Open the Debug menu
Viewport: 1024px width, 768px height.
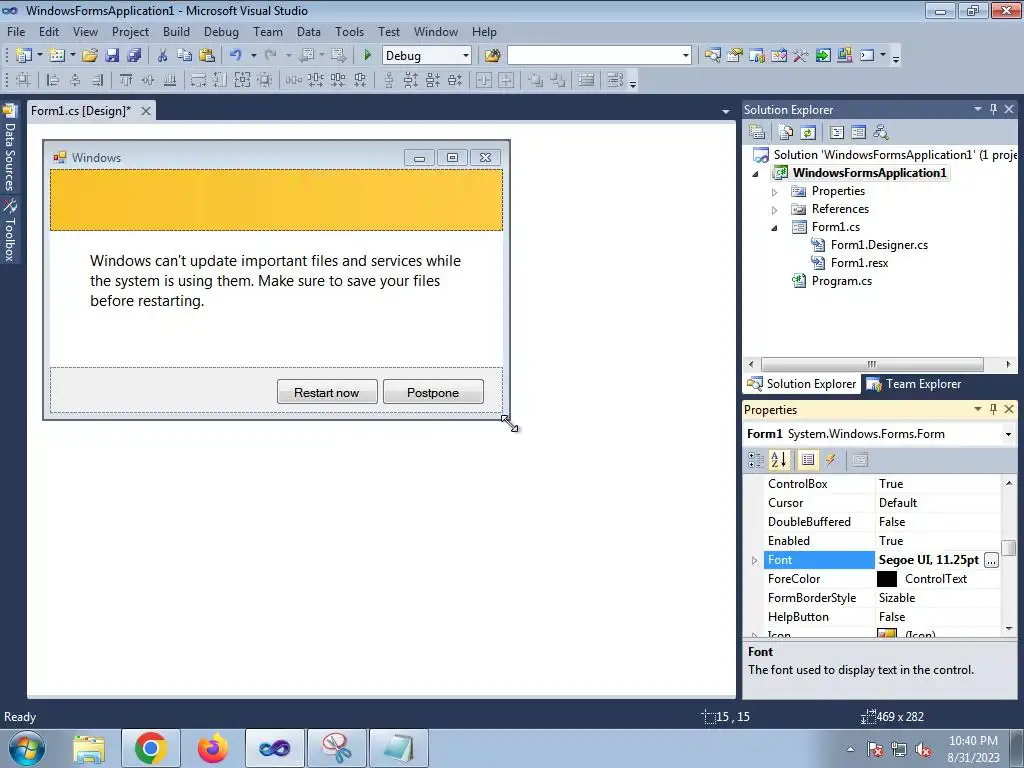click(x=221, y=31)
